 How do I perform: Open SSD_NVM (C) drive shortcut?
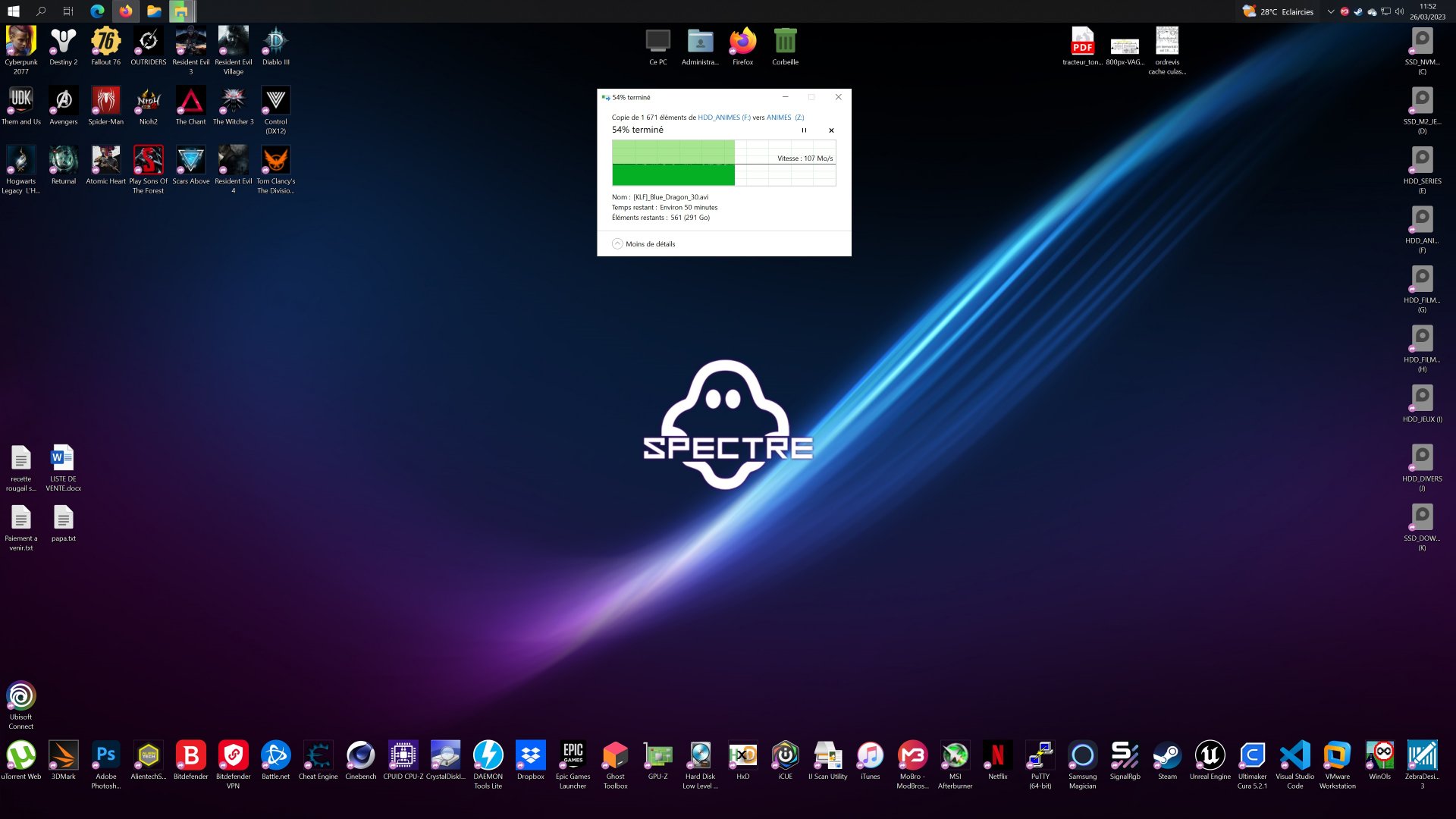[1422, 50]
